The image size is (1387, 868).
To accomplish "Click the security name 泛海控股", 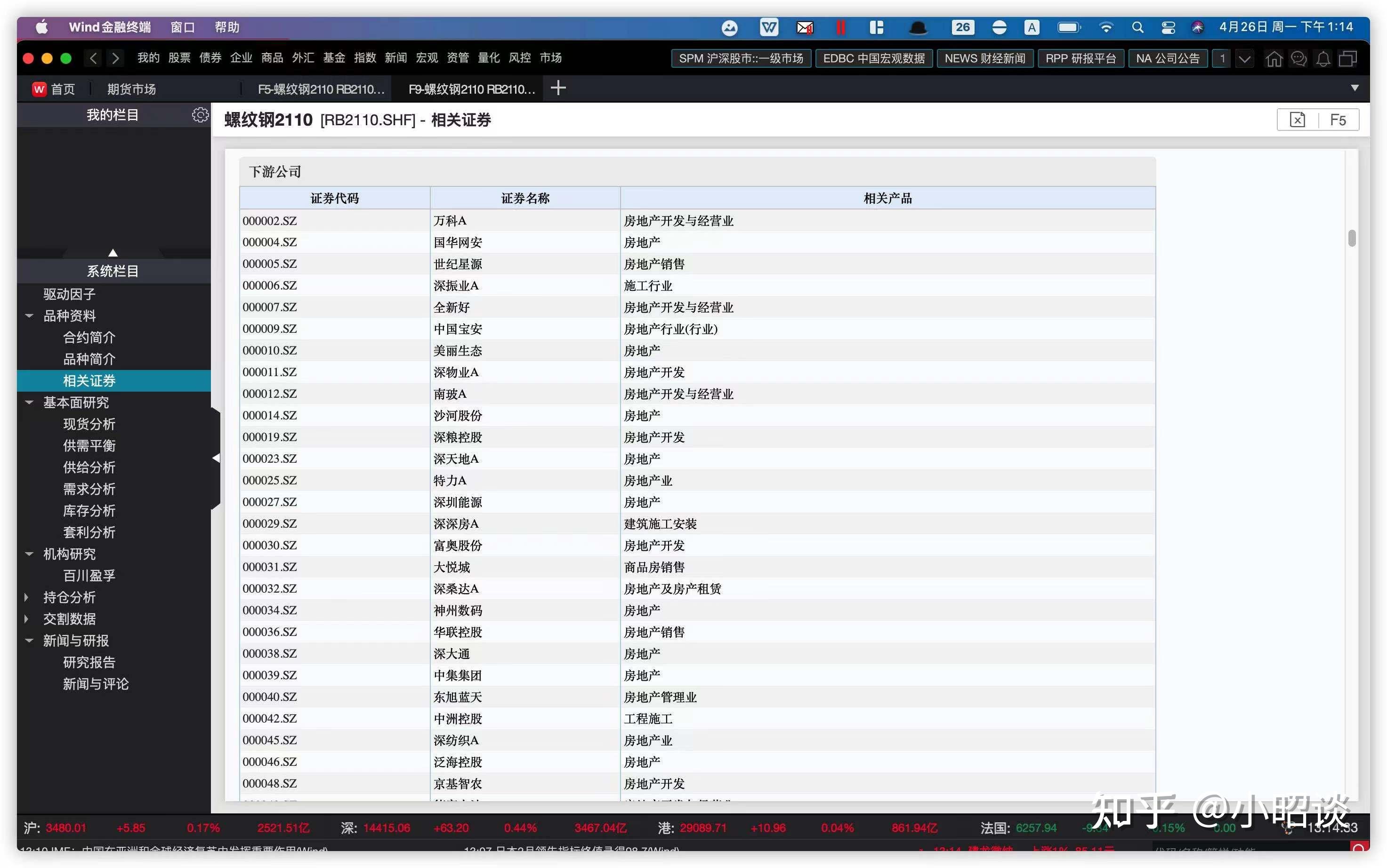I will coord(458,762).
